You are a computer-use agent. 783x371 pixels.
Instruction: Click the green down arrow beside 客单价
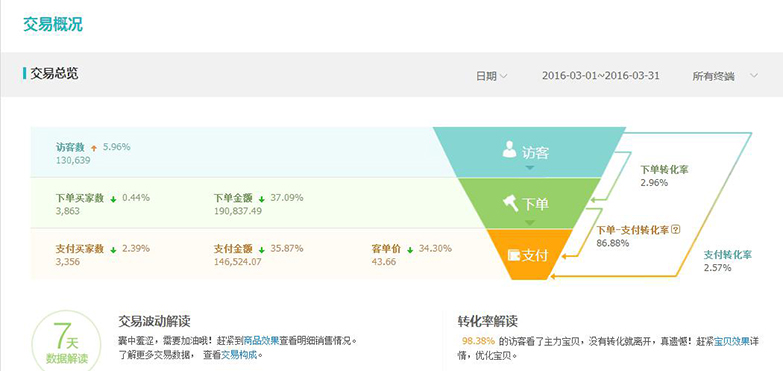click(x=410, y=250)
